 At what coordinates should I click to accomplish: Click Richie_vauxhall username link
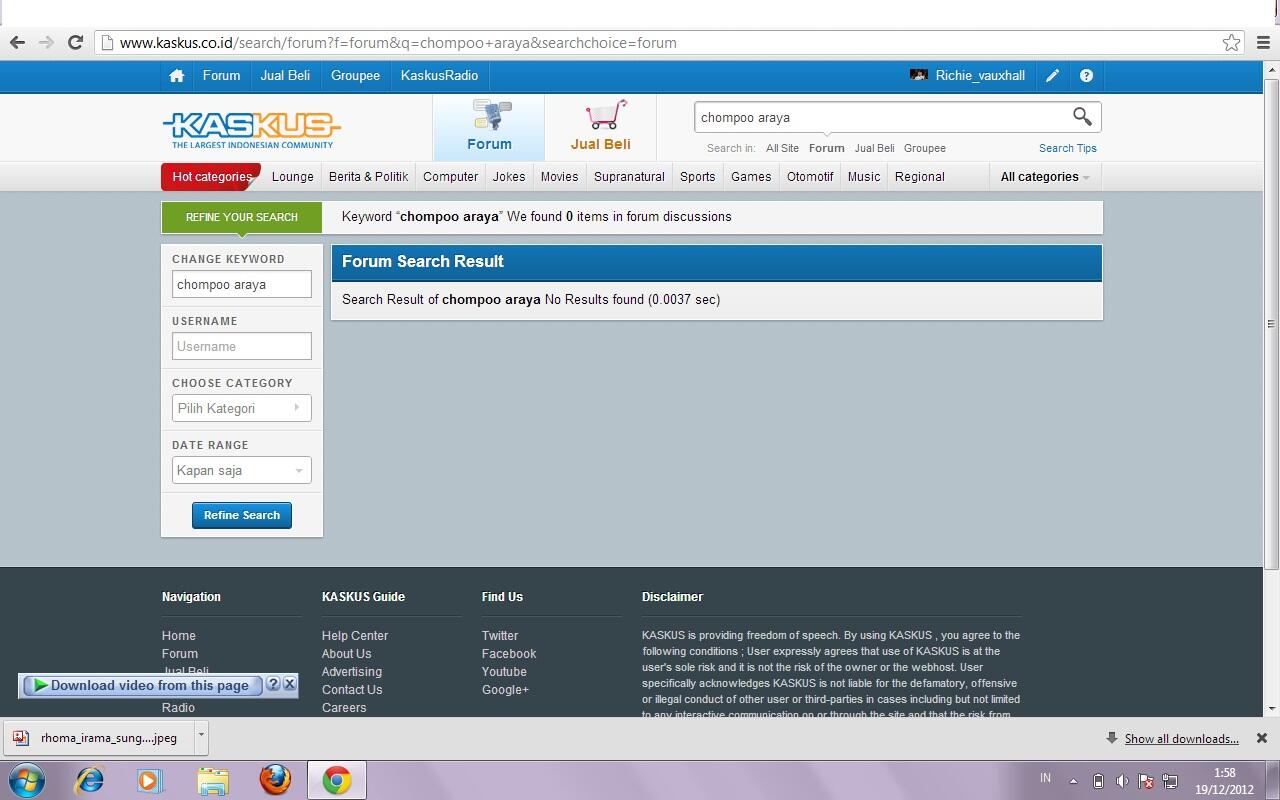click(980, 76)
